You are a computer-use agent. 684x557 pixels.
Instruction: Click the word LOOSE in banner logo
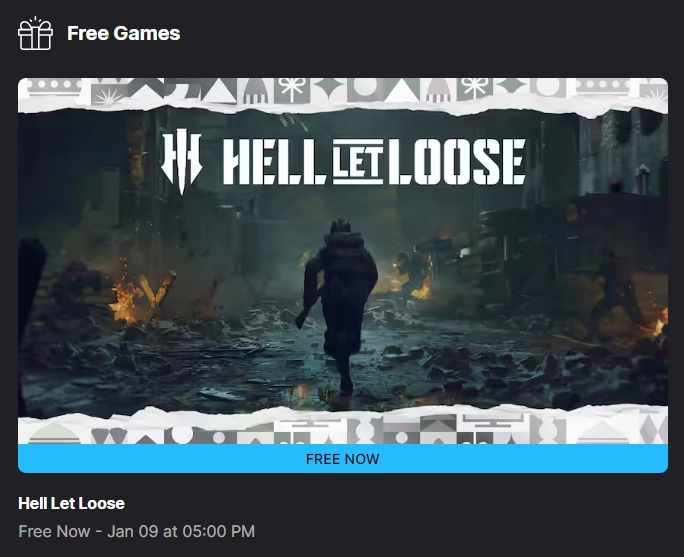pyautogui.click(x=457, y=161)
